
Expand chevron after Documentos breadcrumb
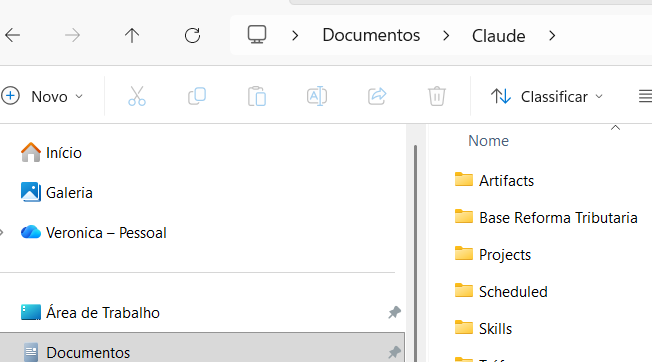pyautogui.click(x=446, y=36)
